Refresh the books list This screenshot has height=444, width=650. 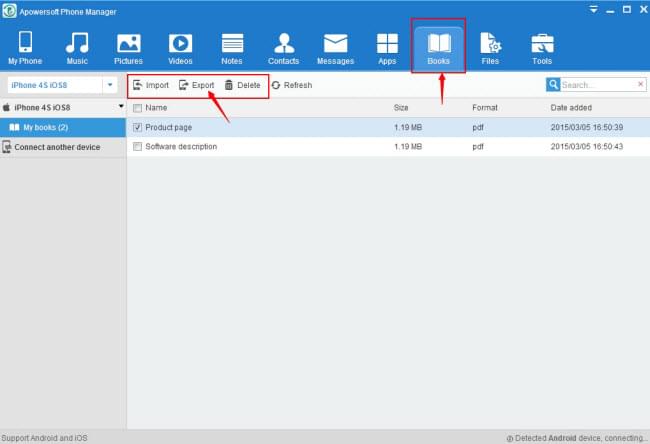click(292, 85)
